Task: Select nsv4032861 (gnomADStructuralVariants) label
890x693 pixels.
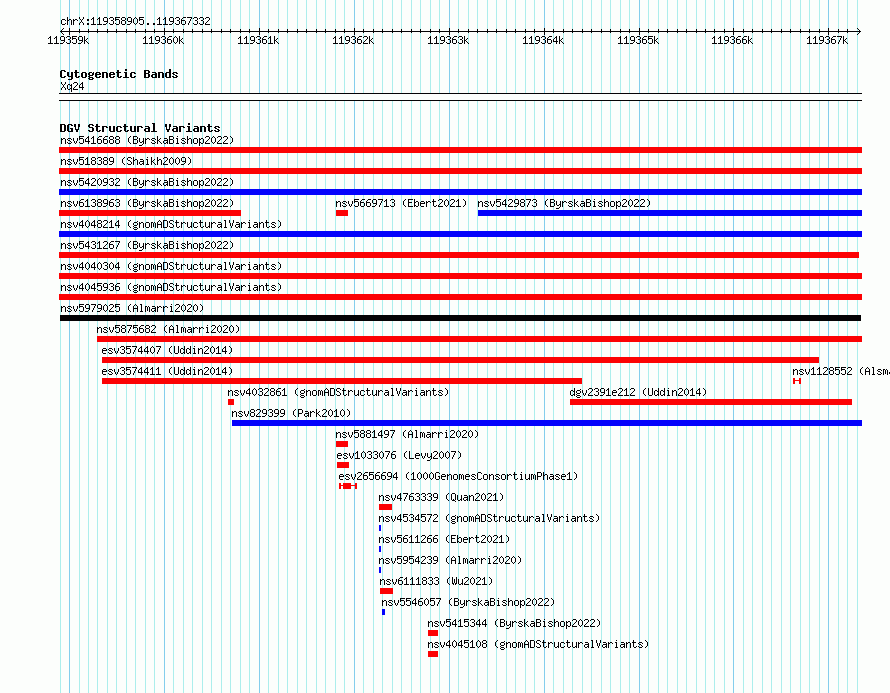Action: click(338, 392)
